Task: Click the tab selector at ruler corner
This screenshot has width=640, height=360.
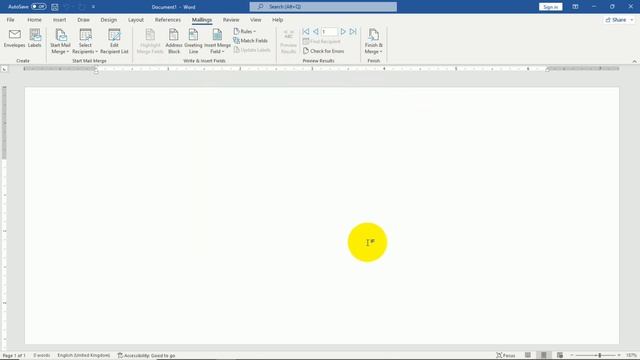Action: click(x=4, y=69)
